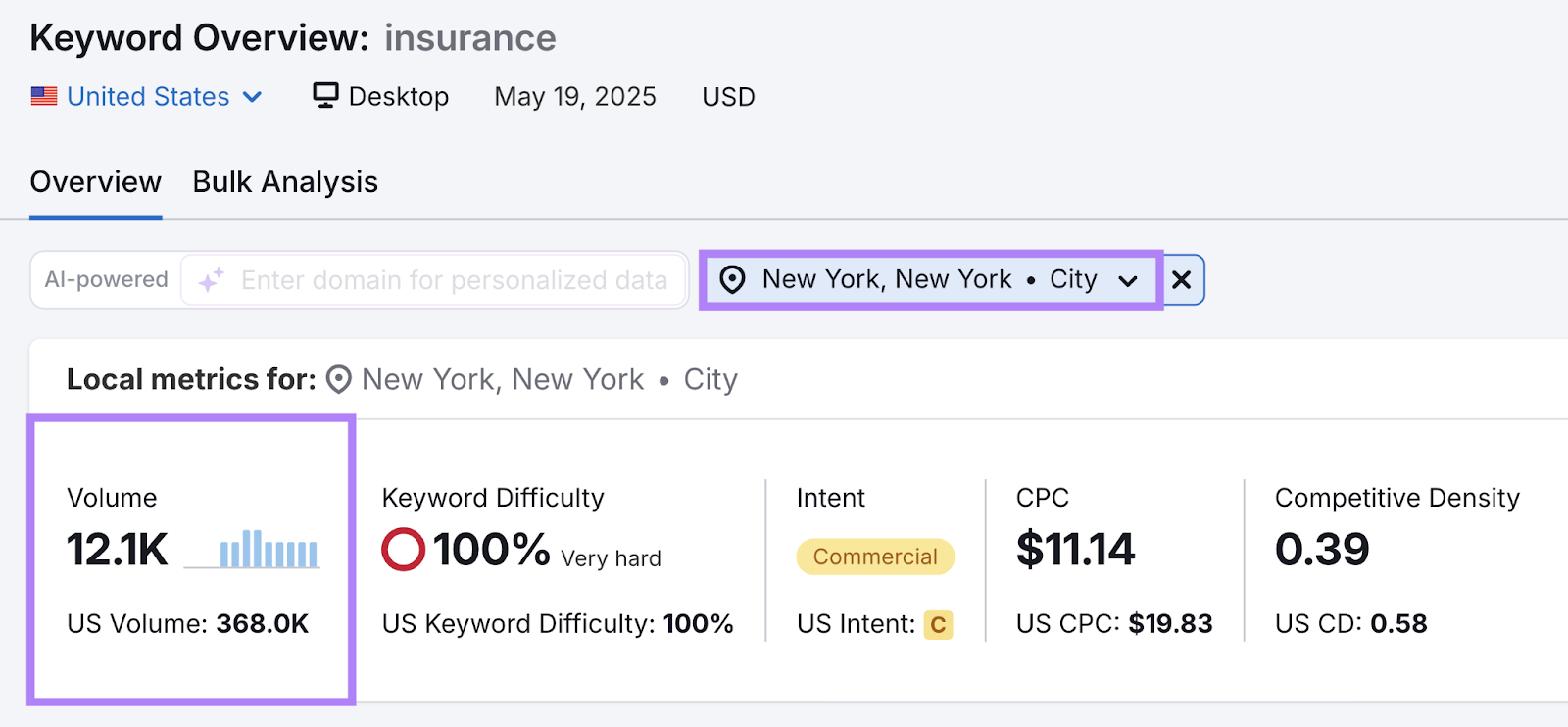Click the pin icon beside Local metrics for

336,380
